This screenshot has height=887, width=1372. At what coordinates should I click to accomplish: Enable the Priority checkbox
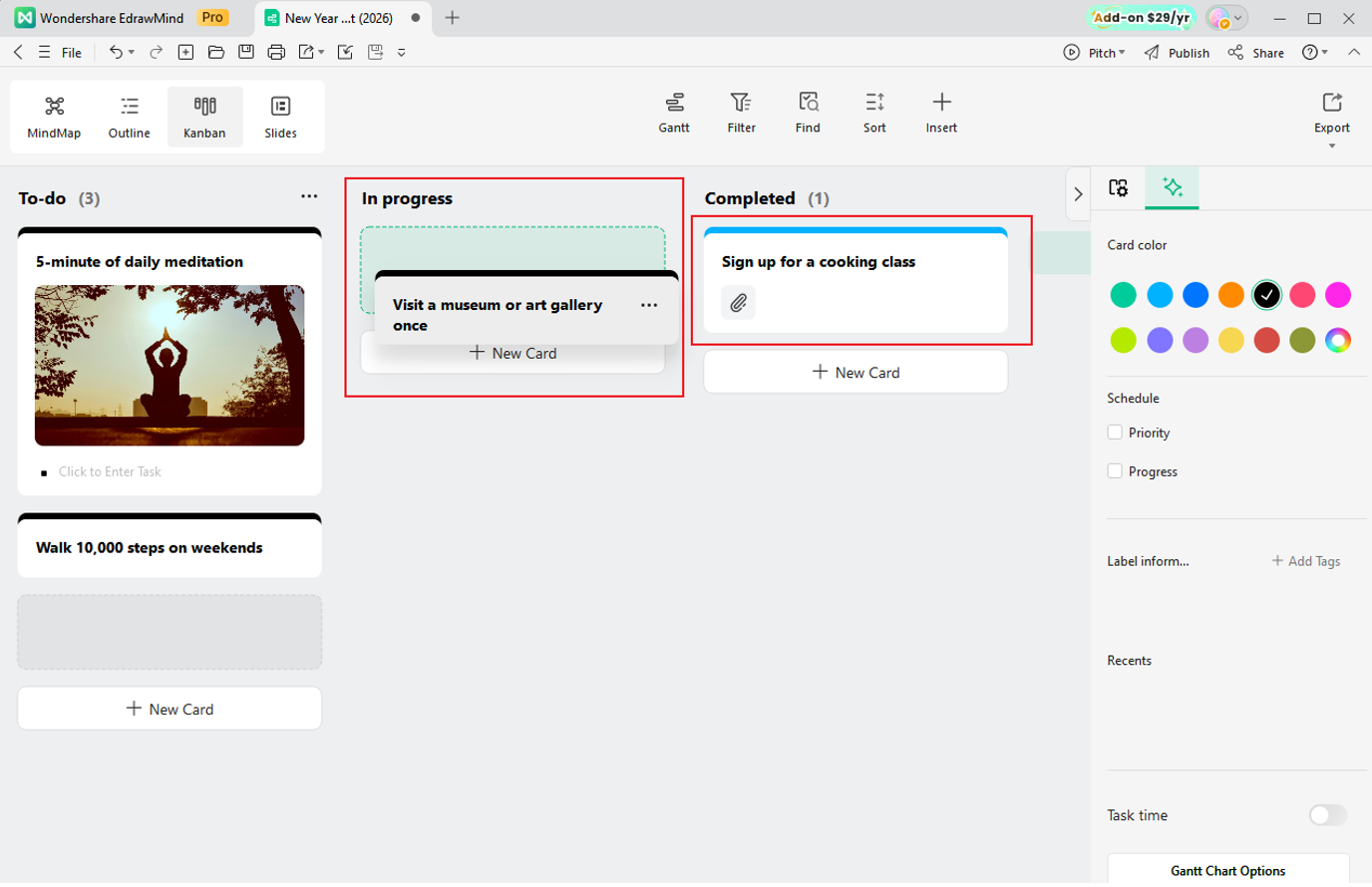(x=1115, y=433)
